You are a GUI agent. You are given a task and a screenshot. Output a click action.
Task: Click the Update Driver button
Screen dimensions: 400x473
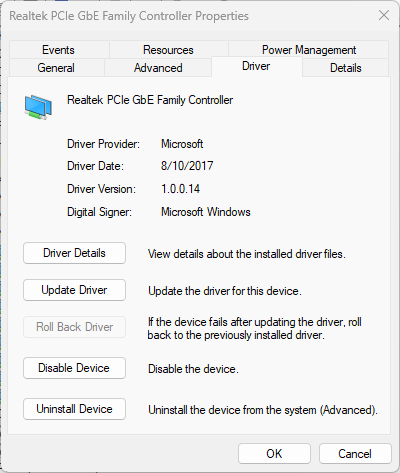click(x=74, y=290)
